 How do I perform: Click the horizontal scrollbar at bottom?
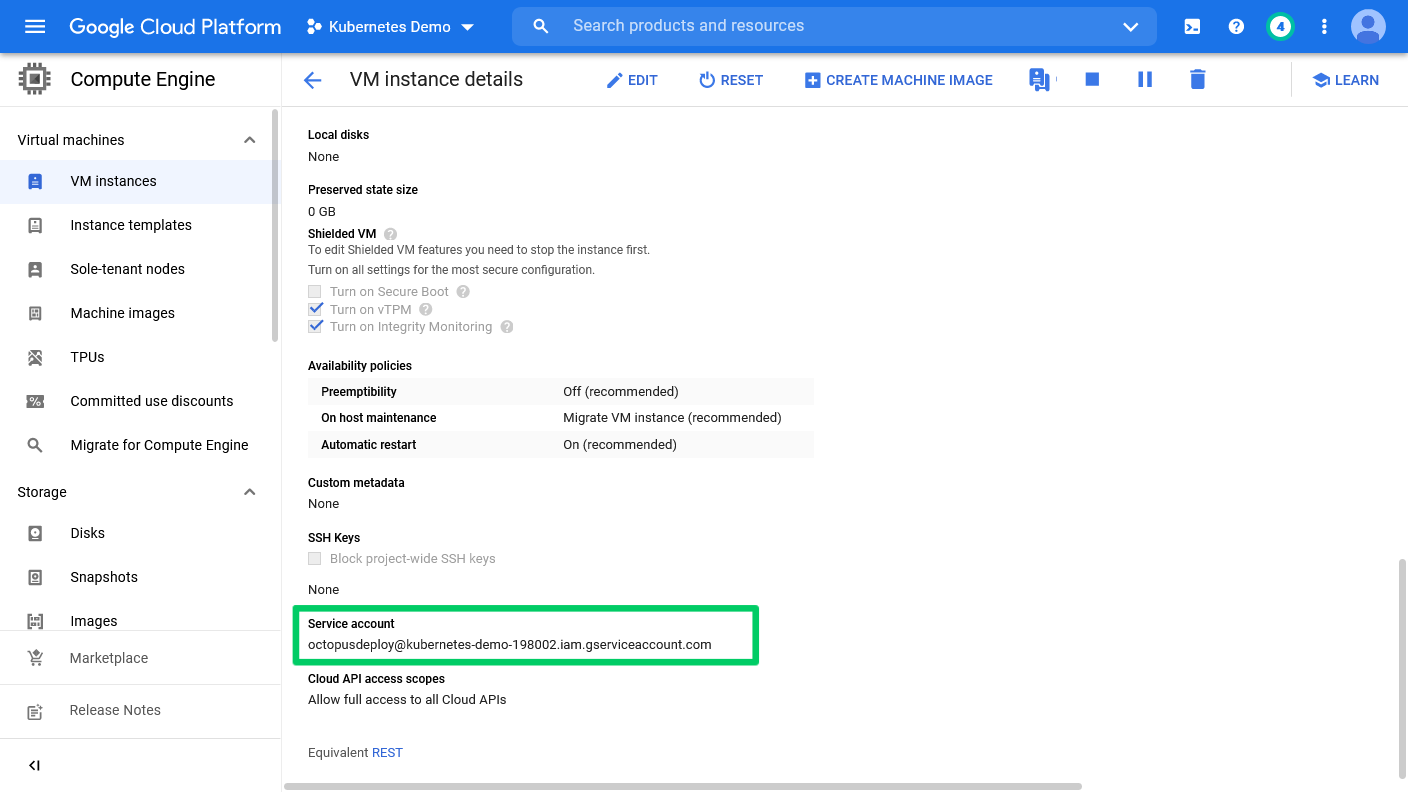pyautogui.click(x=683, y=787)
